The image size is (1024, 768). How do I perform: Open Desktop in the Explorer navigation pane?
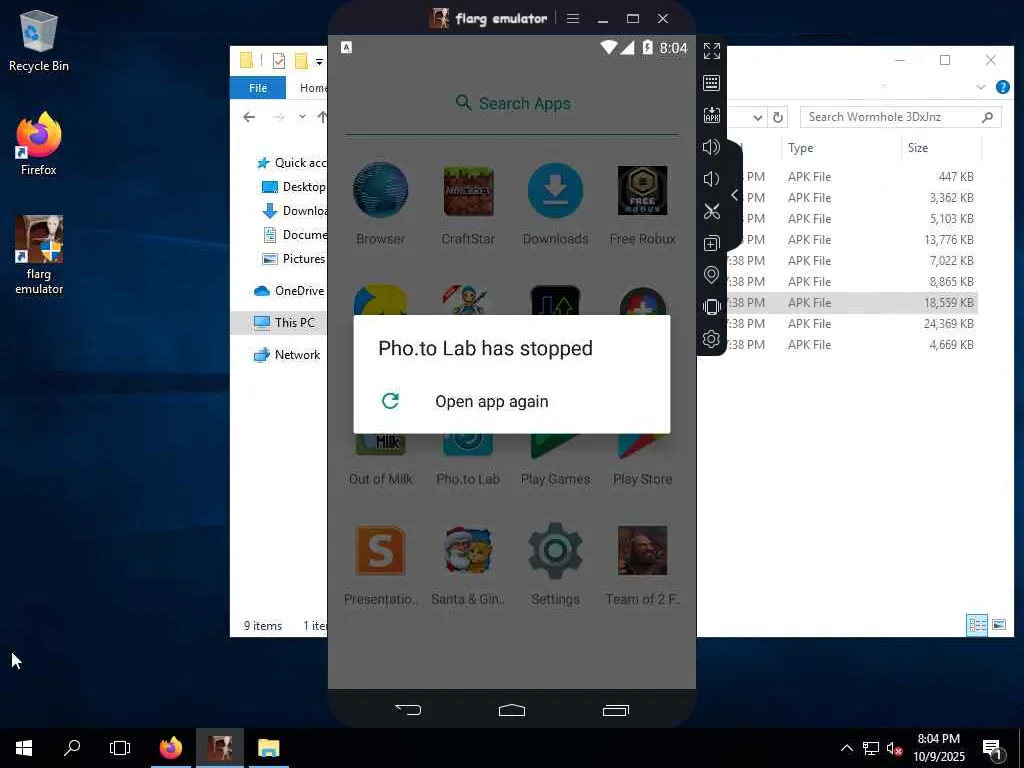(294, 187)
